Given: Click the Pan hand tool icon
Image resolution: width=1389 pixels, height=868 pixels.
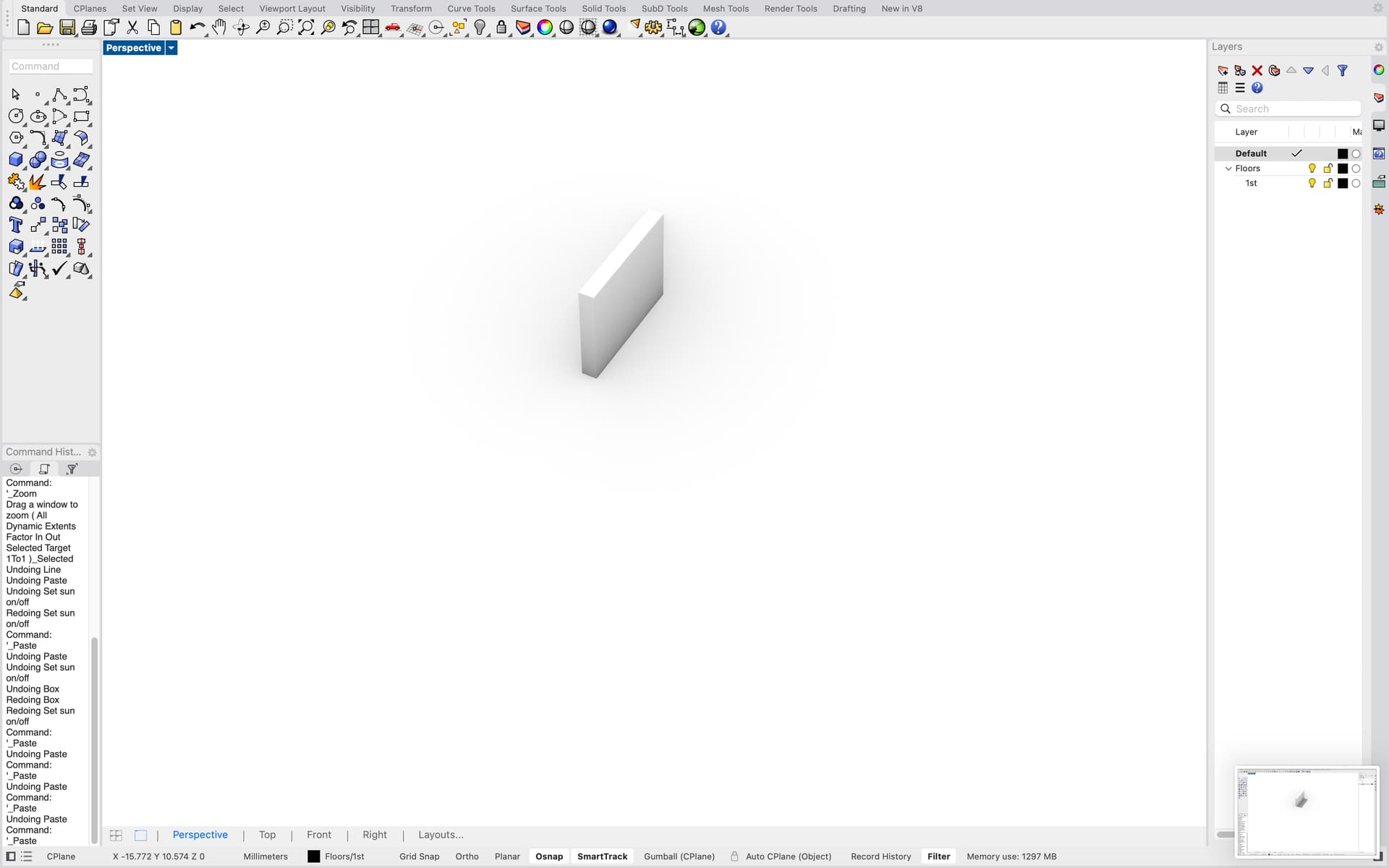Looking at the screenshot, I should coord(219,27).
